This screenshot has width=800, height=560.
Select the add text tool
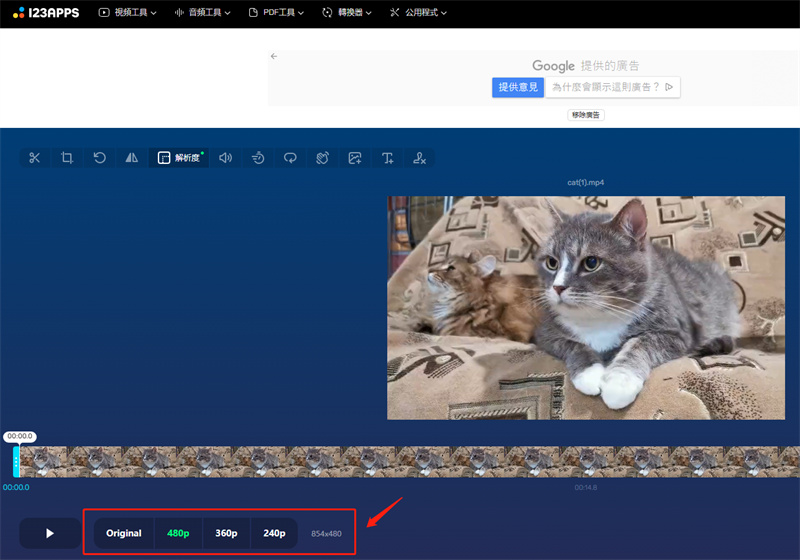[x=387, y=158]
